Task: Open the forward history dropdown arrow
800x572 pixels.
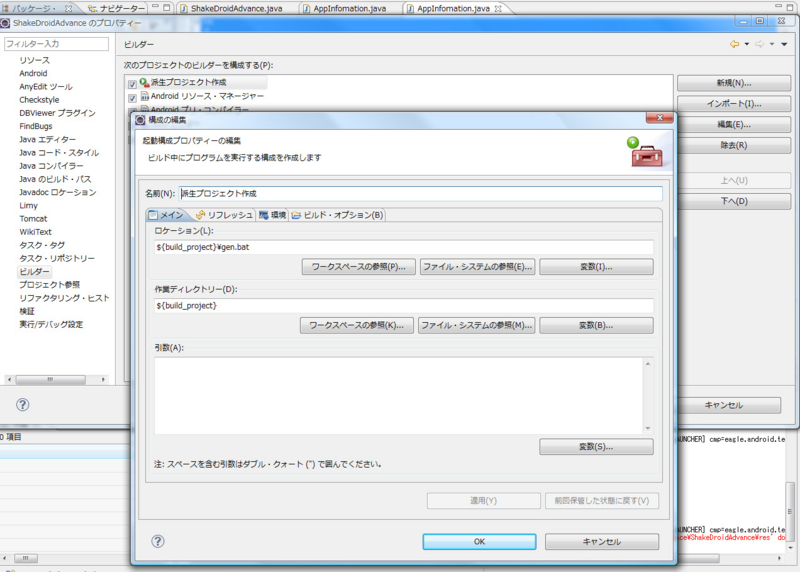Action: coord(772,44)
